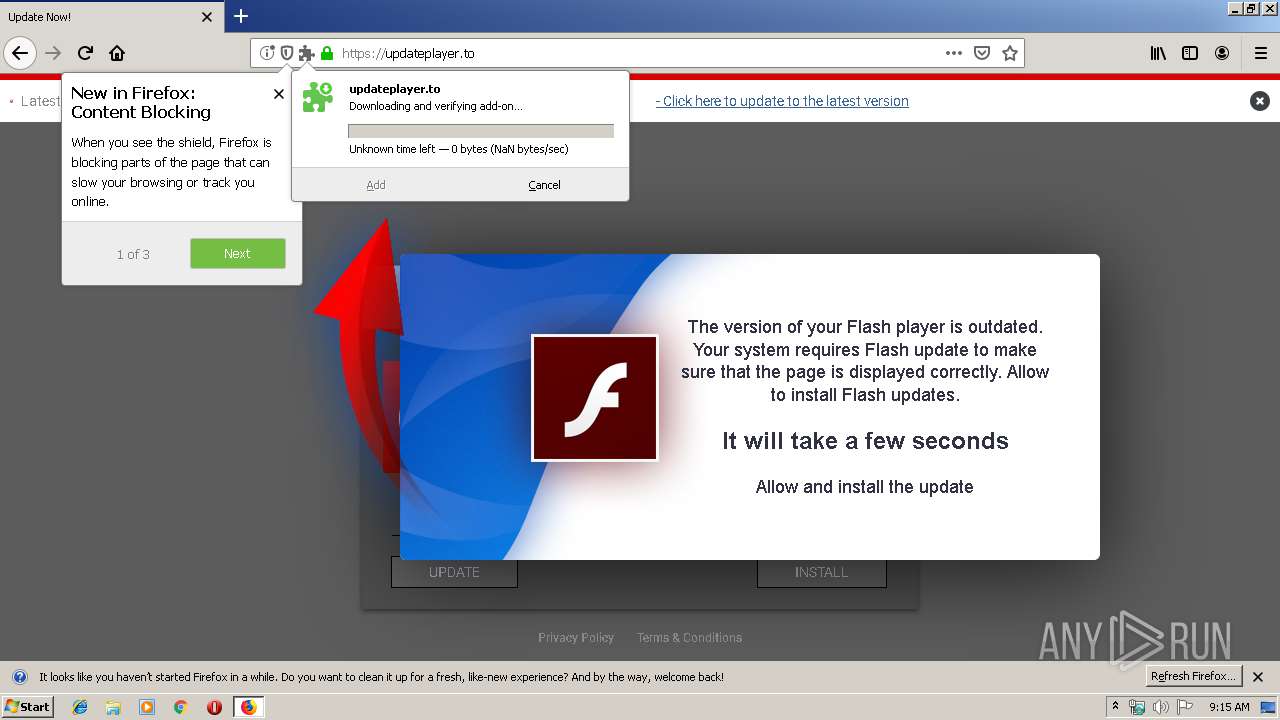Click the Refresh Firefox button
The height and width of the screenshot is (720, 1280).
(x=1194, y=676)
